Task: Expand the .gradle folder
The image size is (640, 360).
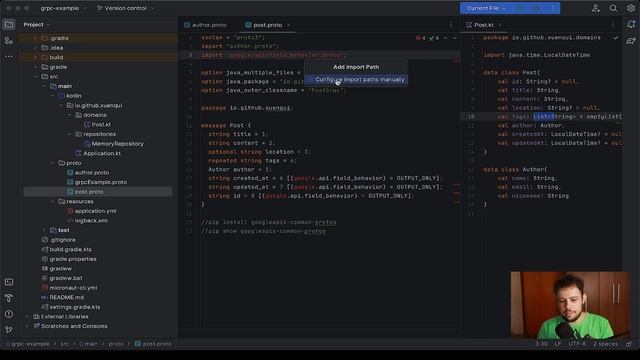Action: click(x=36, y=38)
